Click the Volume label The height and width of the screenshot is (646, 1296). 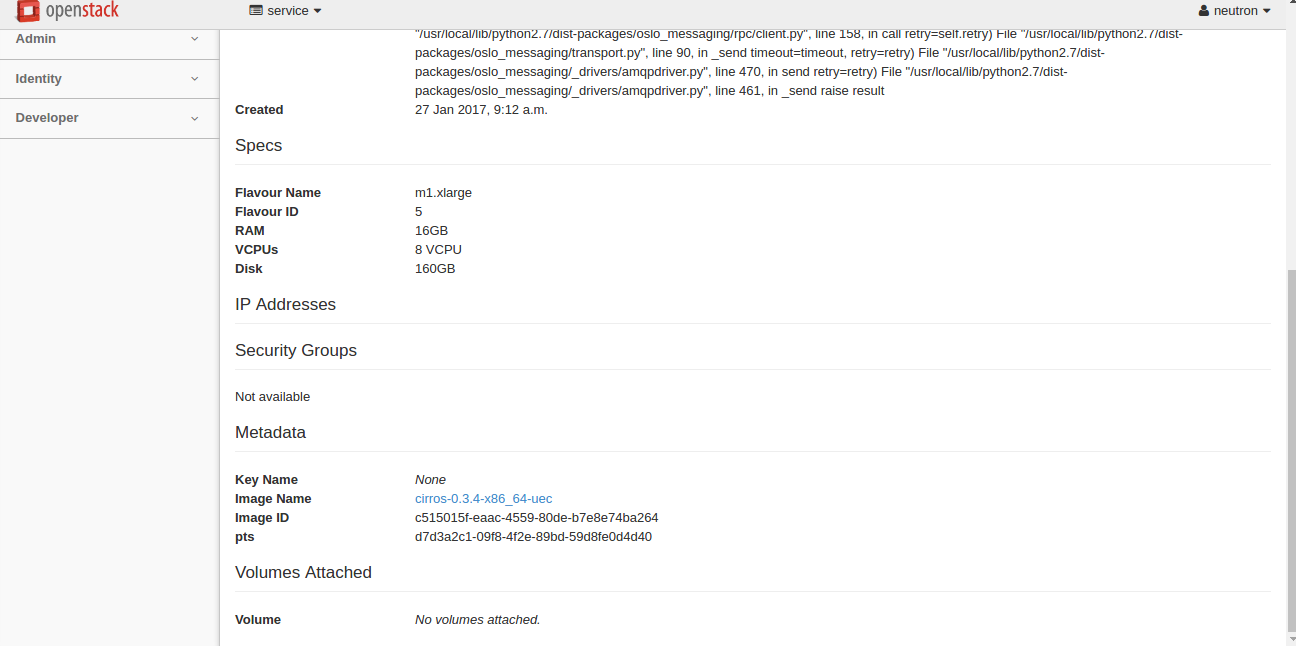pyautogui.click(x=258, y=620)
